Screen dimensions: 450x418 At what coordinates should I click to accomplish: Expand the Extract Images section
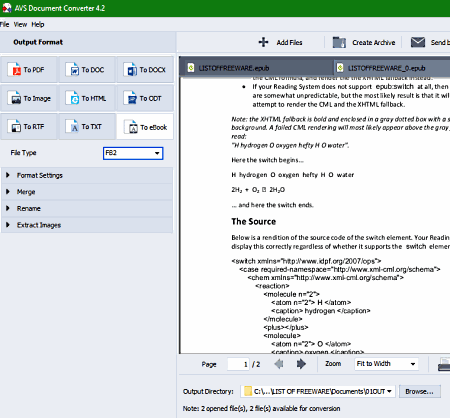coord(87,225)
